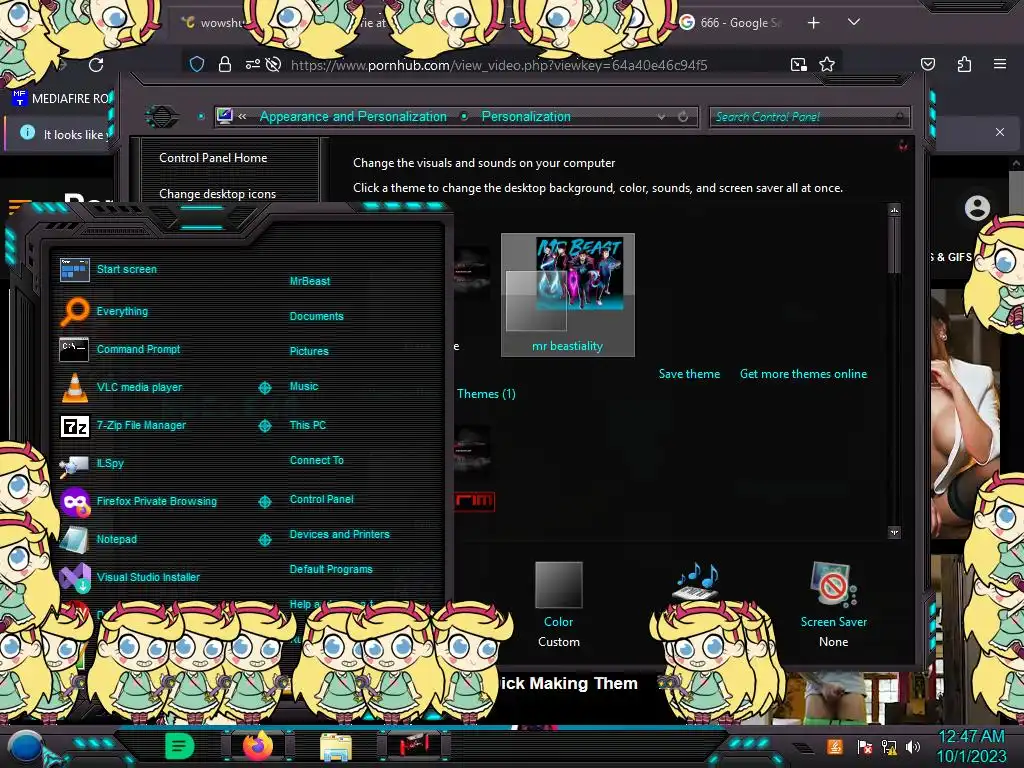Refresh the Control Panel address bar
The image size is (1024, 768).
(683, 117)
